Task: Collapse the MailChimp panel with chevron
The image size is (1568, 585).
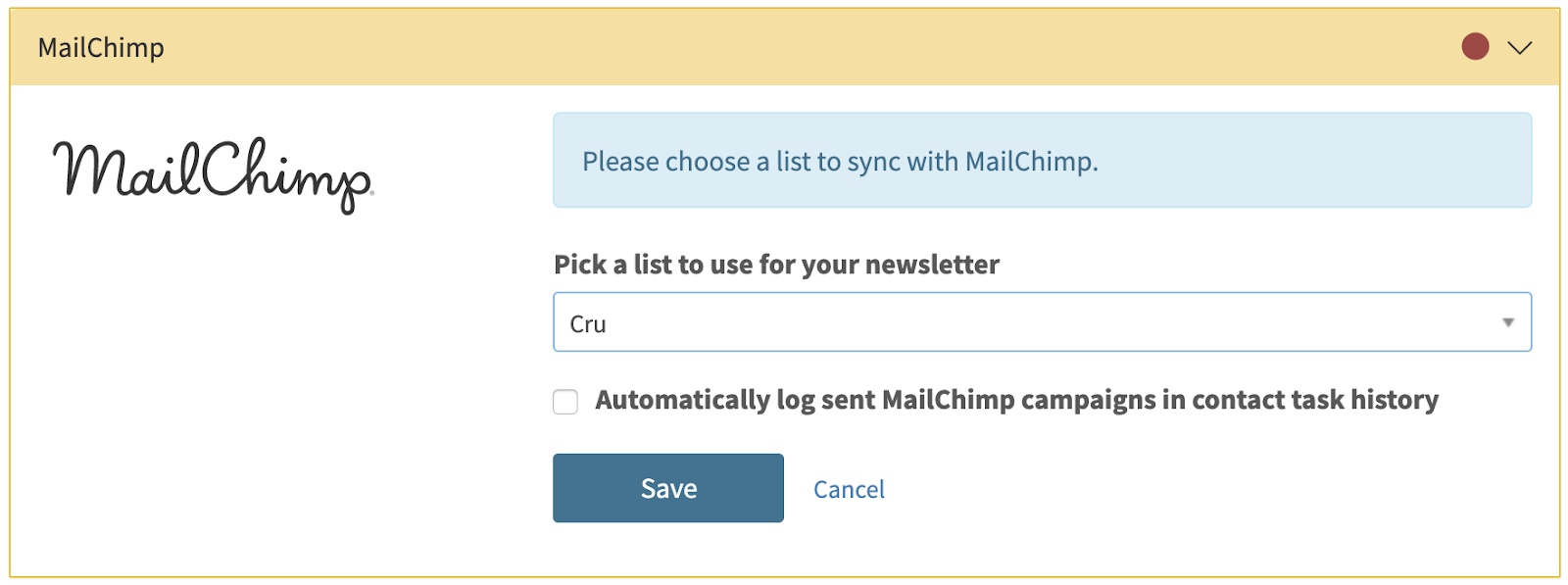Action: click(1519, 47)
